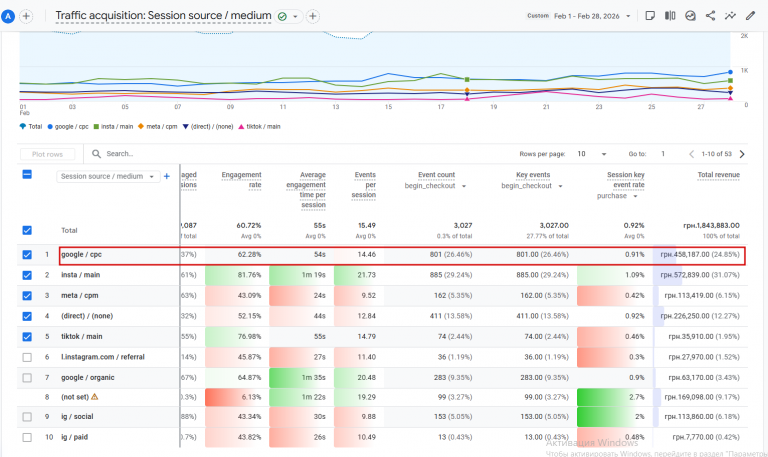Click the (direct) / (none) legend item

tap(208, 126)
